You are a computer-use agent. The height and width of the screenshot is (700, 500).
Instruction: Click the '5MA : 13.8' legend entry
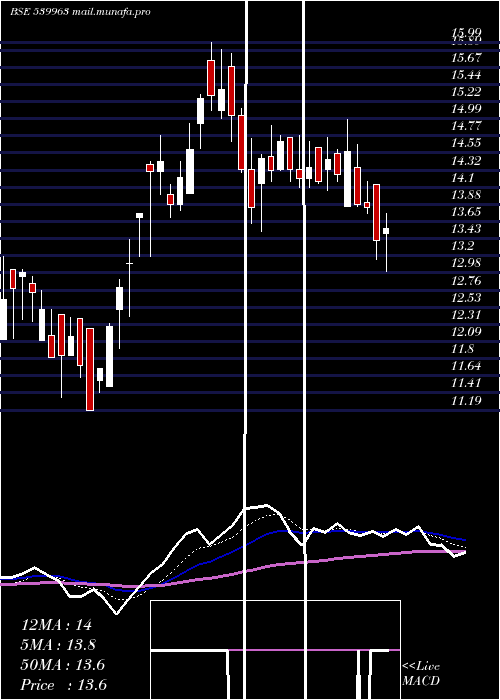click(59, 645)
